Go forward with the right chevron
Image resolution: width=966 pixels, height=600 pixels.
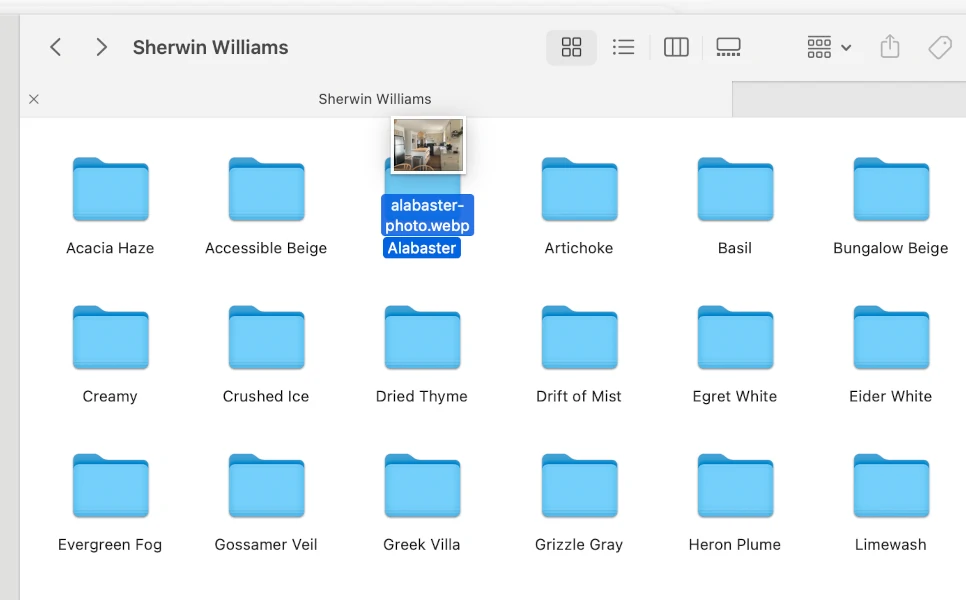(102, 47)
